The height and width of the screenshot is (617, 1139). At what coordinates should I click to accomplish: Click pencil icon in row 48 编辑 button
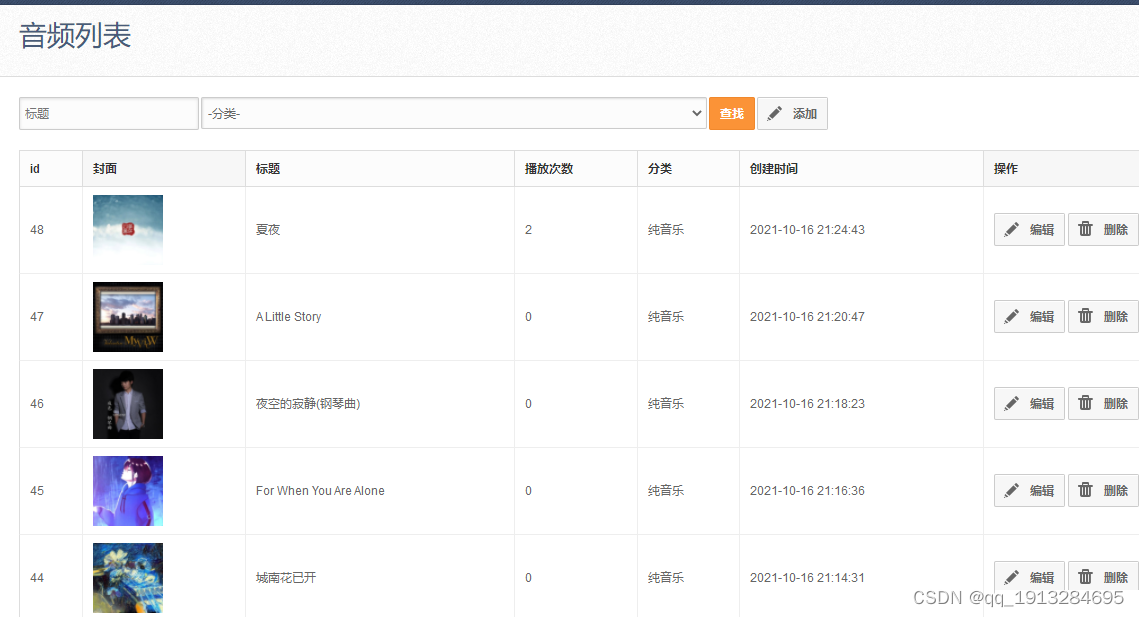[1011, 230]
